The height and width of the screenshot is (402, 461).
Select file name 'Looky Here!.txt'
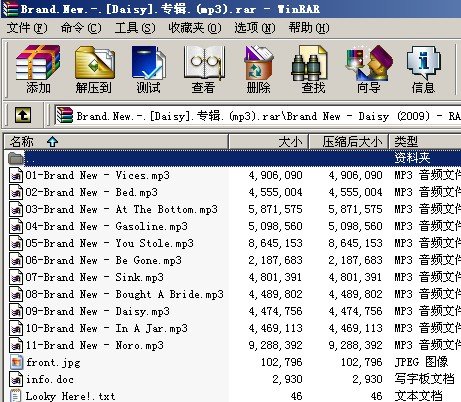(x=71, y=396)
